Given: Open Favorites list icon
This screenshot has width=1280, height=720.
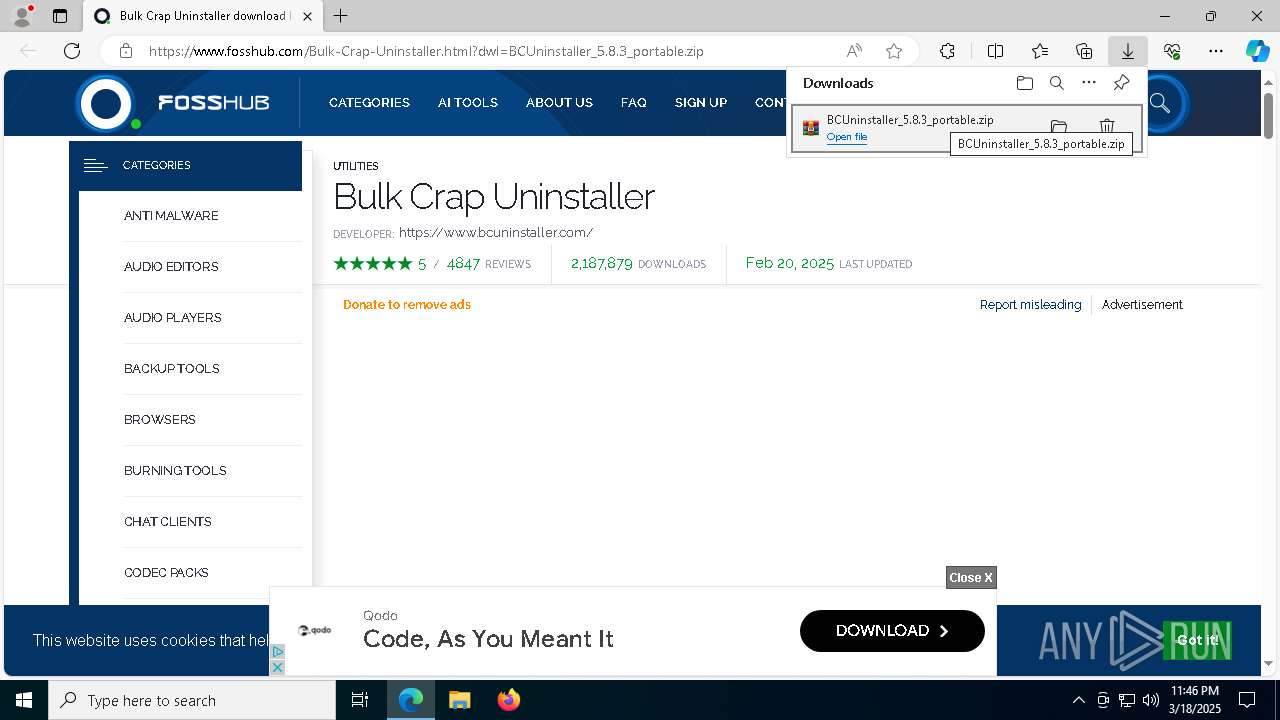Looking at the screenshot, I should tap(1040, 51).
